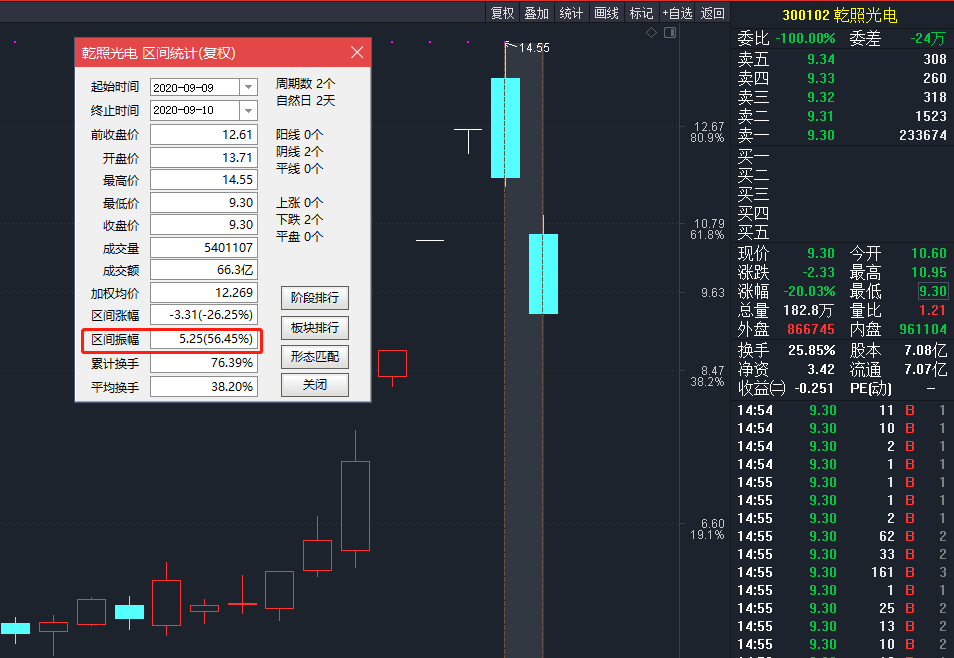Viewport: 954px width, 658px height.
Task: Click the 关闭 button in the dialog
Action: pos(315,385)
